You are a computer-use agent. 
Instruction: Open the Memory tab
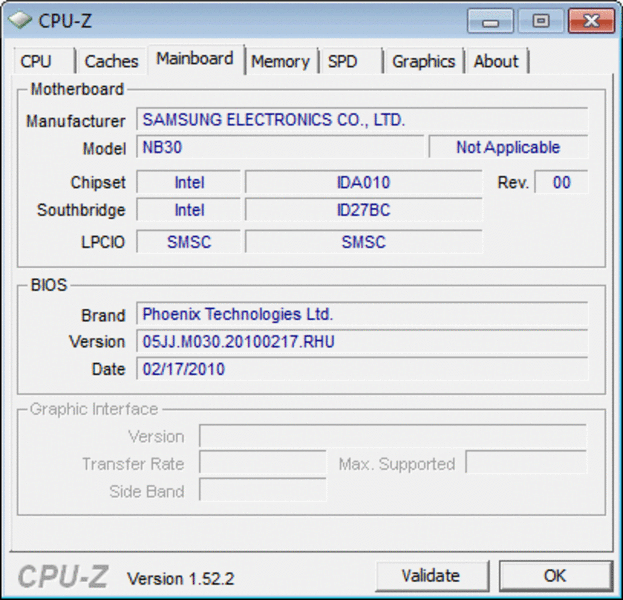click(x=281, y=61)
